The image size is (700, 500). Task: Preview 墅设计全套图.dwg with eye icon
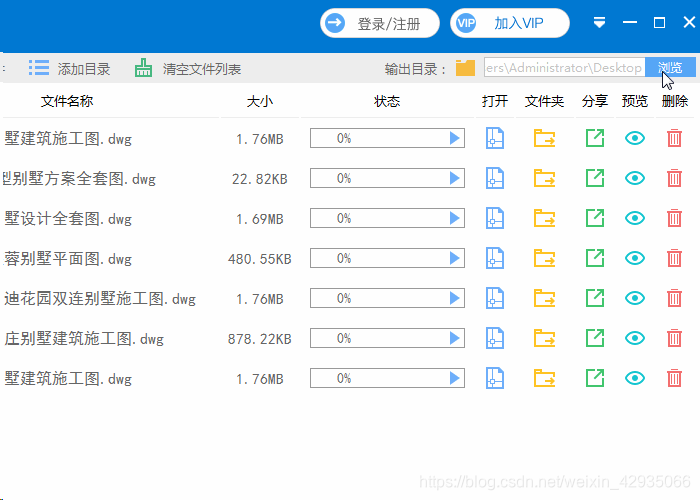coord(635,218)
